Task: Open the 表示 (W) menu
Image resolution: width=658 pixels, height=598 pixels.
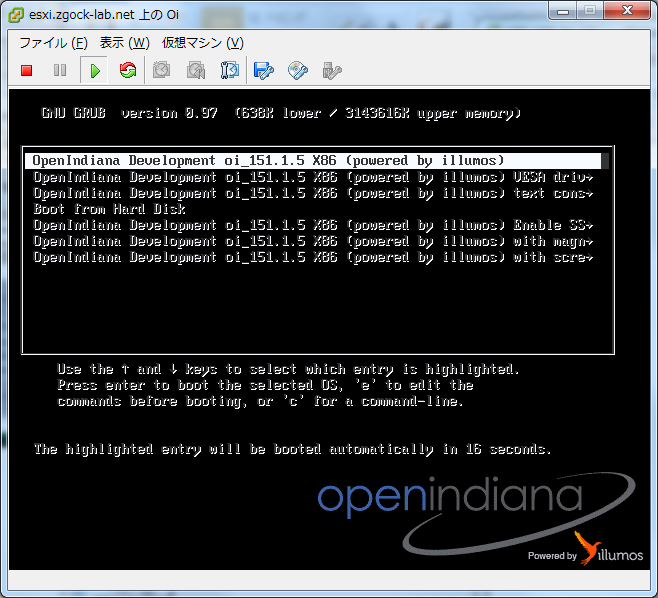Action: tap(125, 43)
